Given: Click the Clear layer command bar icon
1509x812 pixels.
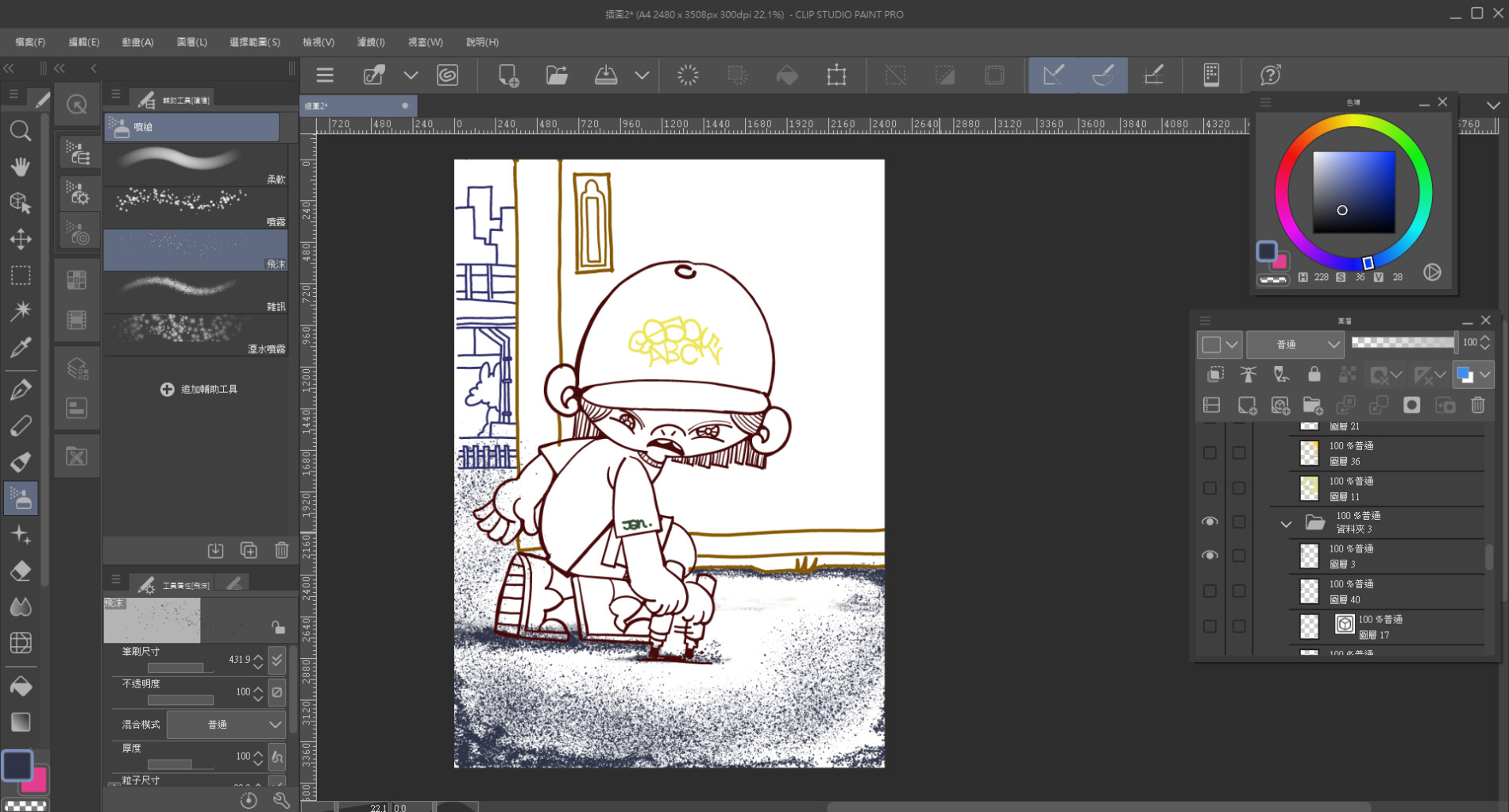Looking at the screenshot, I should pyautogui.click(x=689, y=75).
